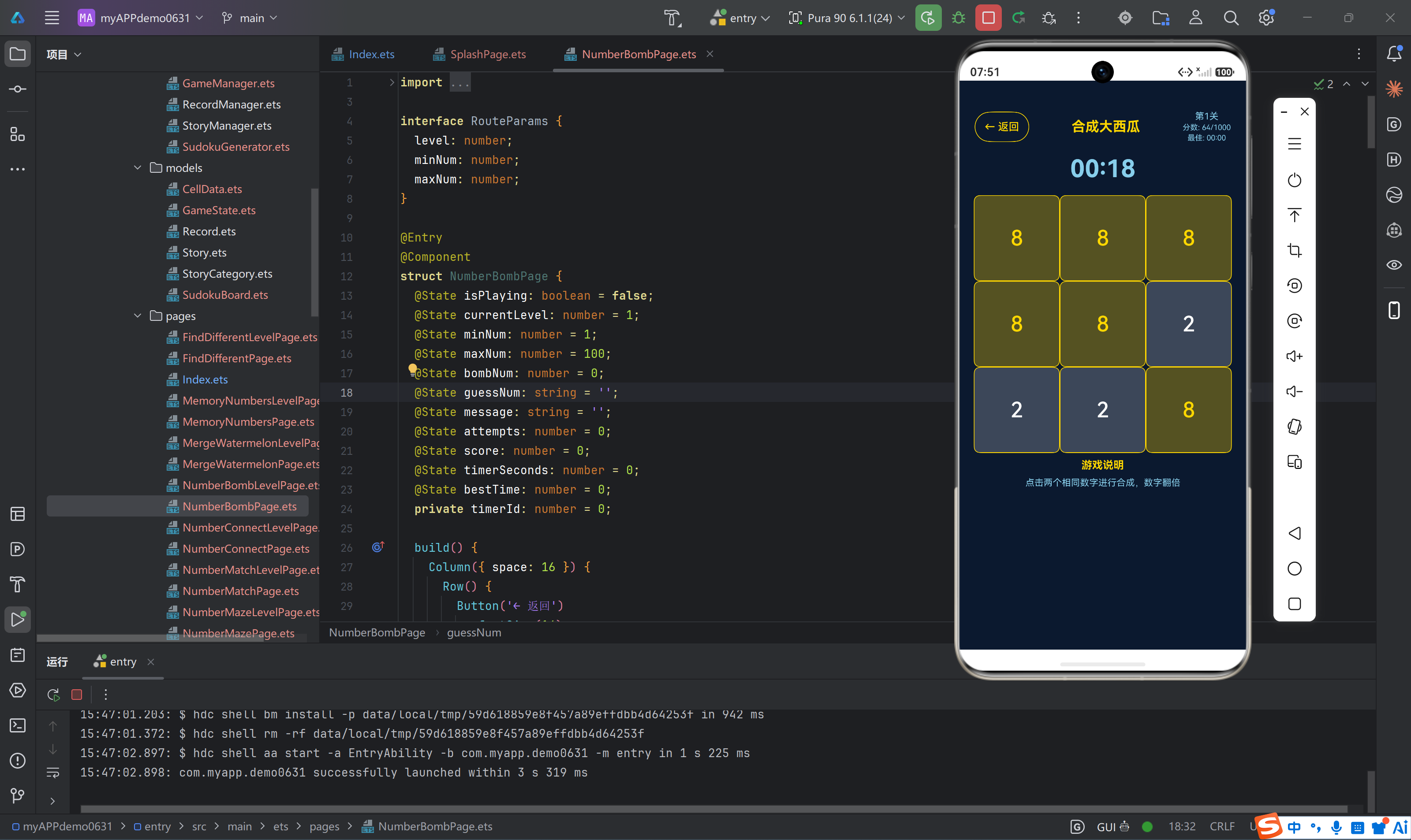Close NumberBombPage.ets tab
The image size is (1411, 840).
pyautogui.click(x=709, y=54)
